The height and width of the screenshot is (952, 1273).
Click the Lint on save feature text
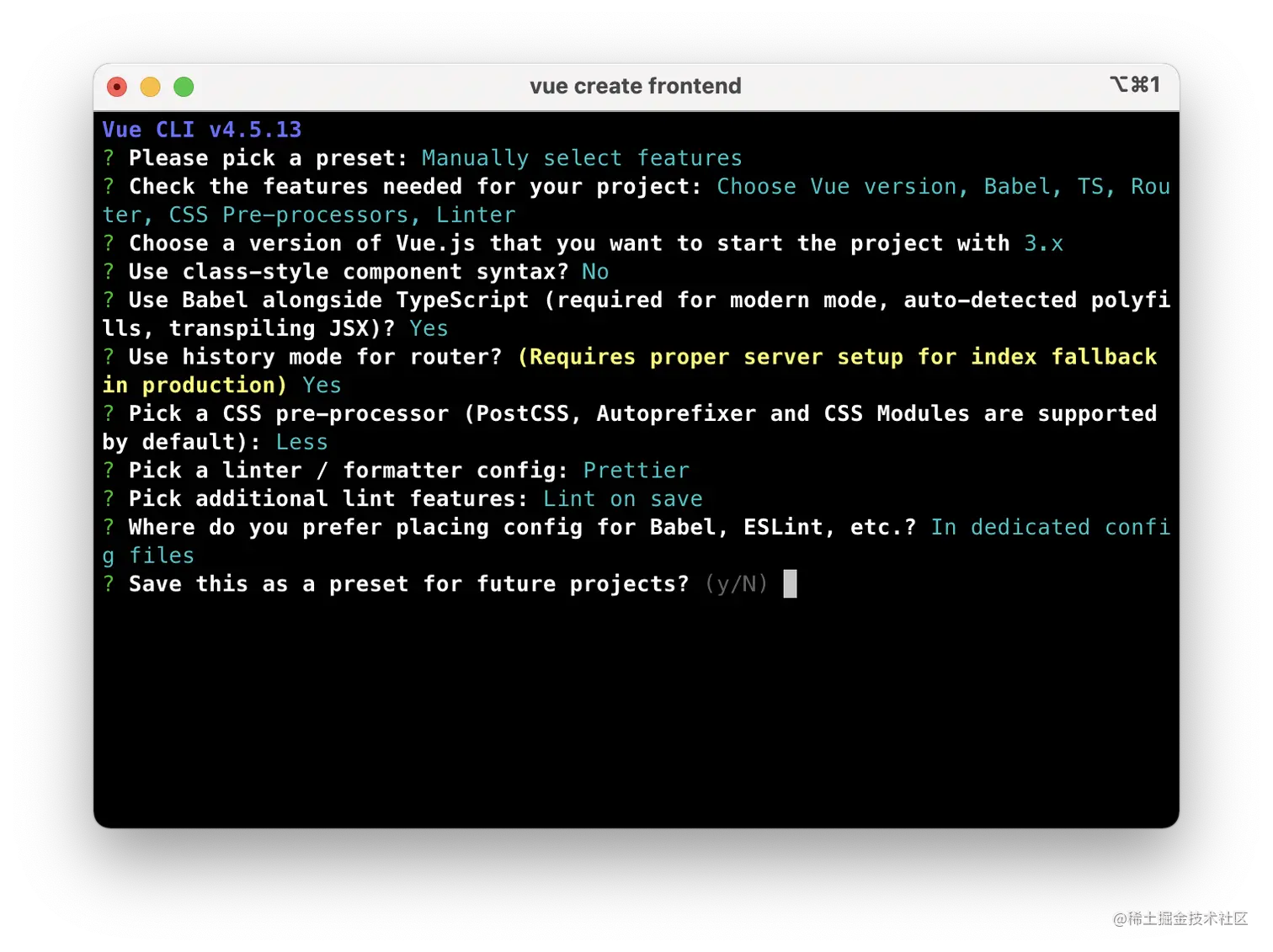click(x=622, y=498)
